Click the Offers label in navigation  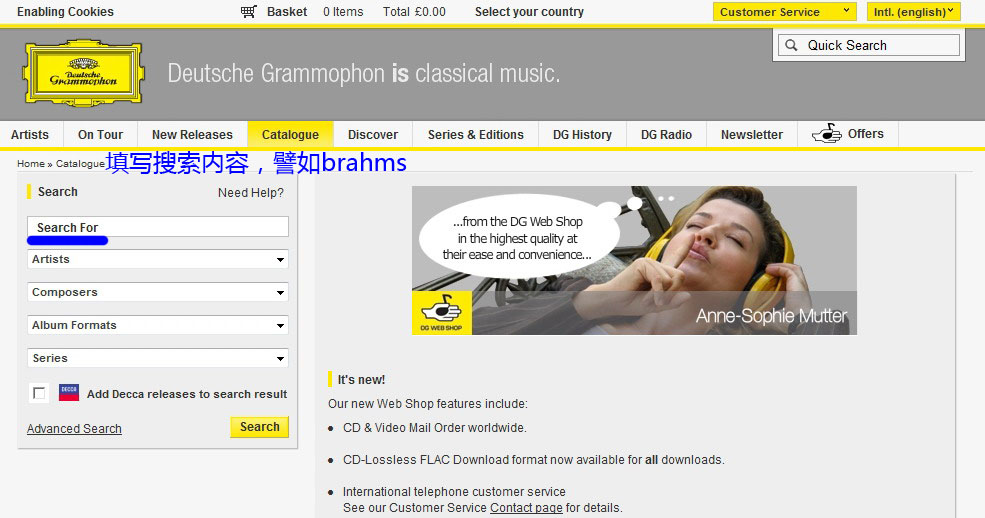866,134
